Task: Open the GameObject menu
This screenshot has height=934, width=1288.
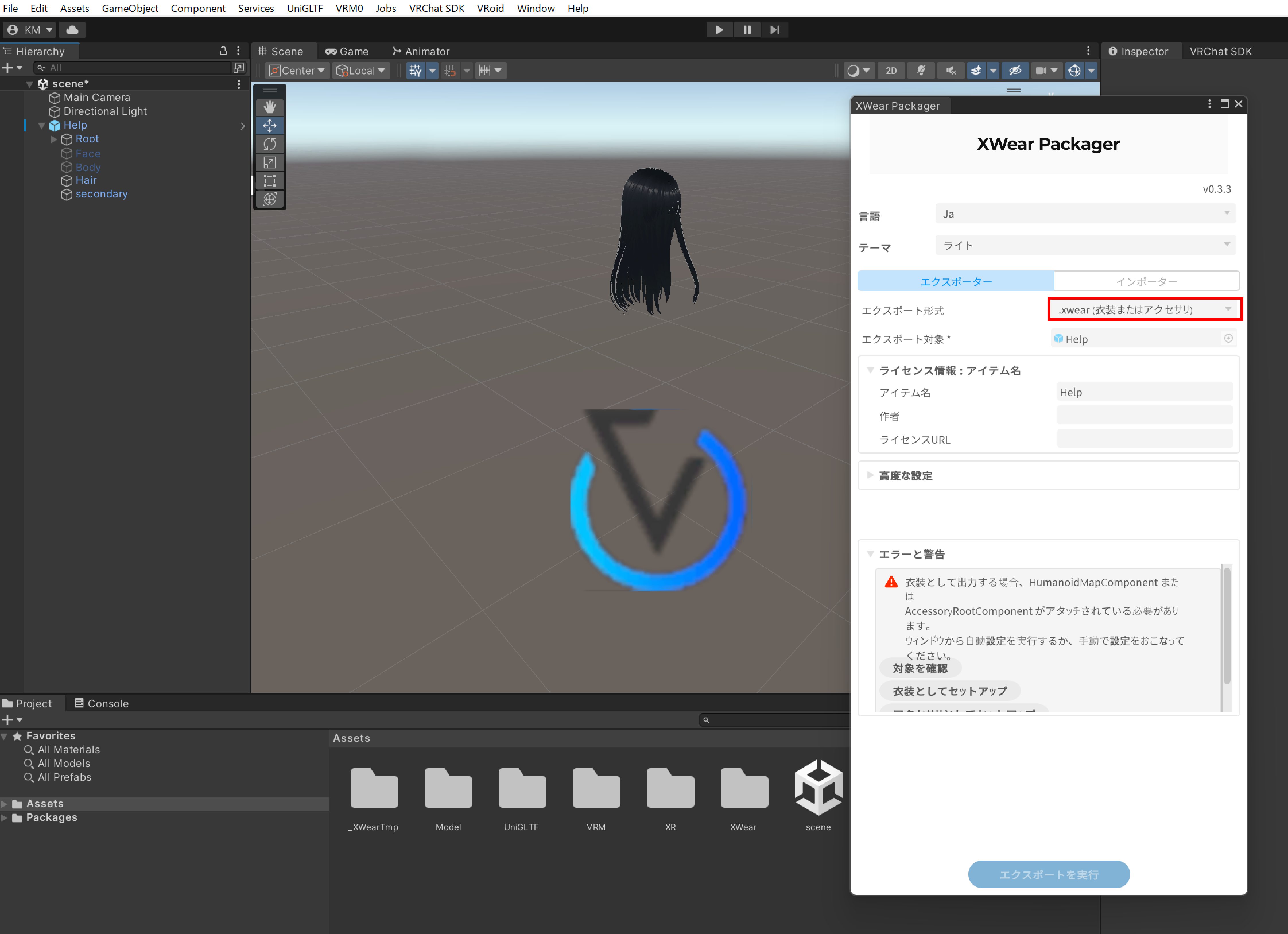Action: coord(130,8)
